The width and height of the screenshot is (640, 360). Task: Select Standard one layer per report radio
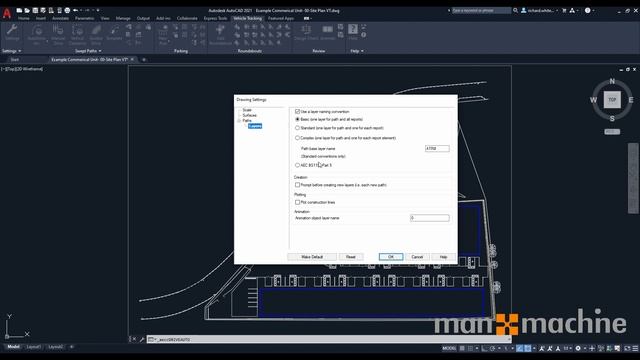(297, 128)
